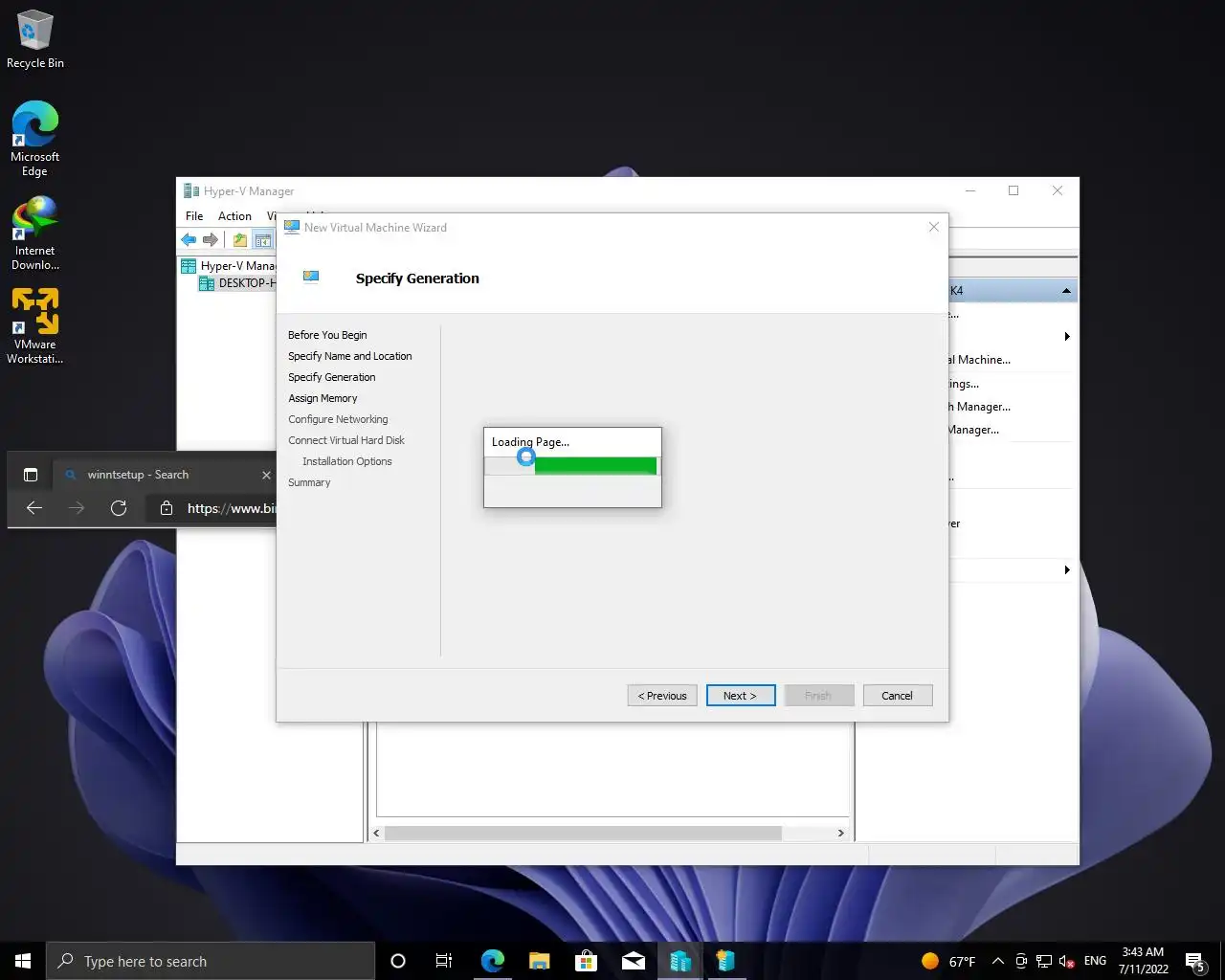Click the Installation Options step
The image size is (1225, 980).
347,461
